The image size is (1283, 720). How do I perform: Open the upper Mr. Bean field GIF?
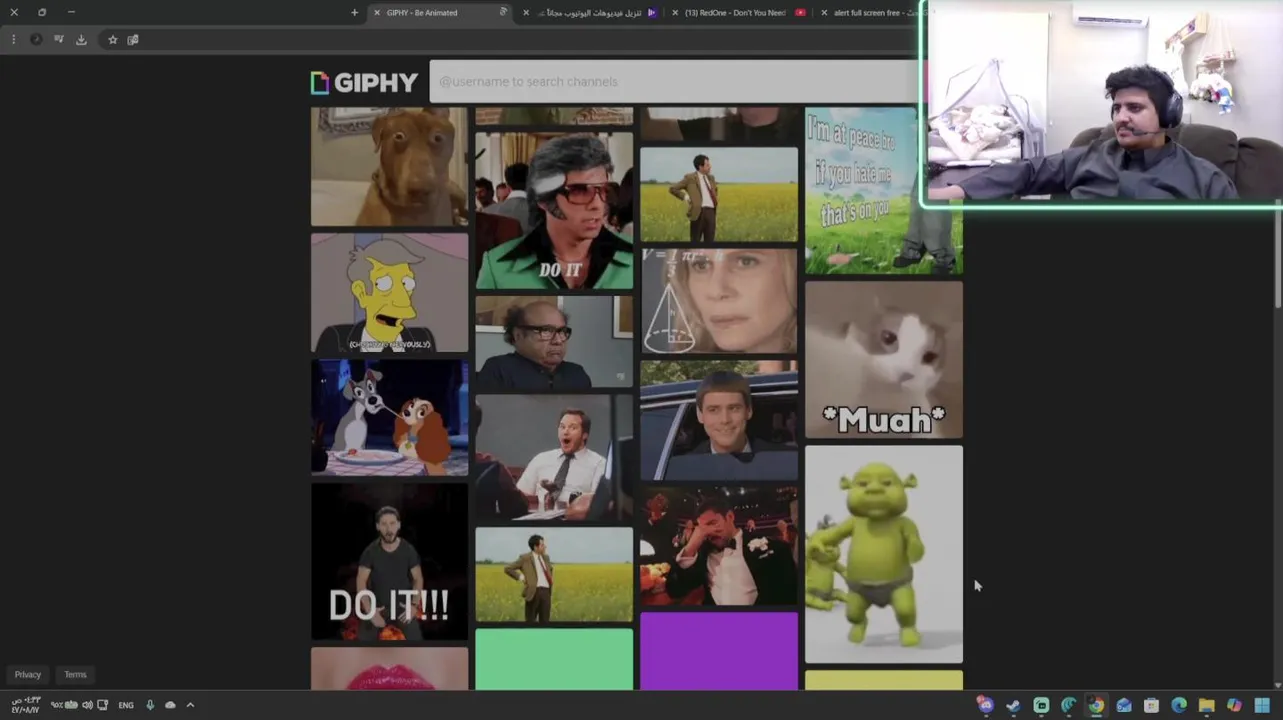(x=719, y=194)
